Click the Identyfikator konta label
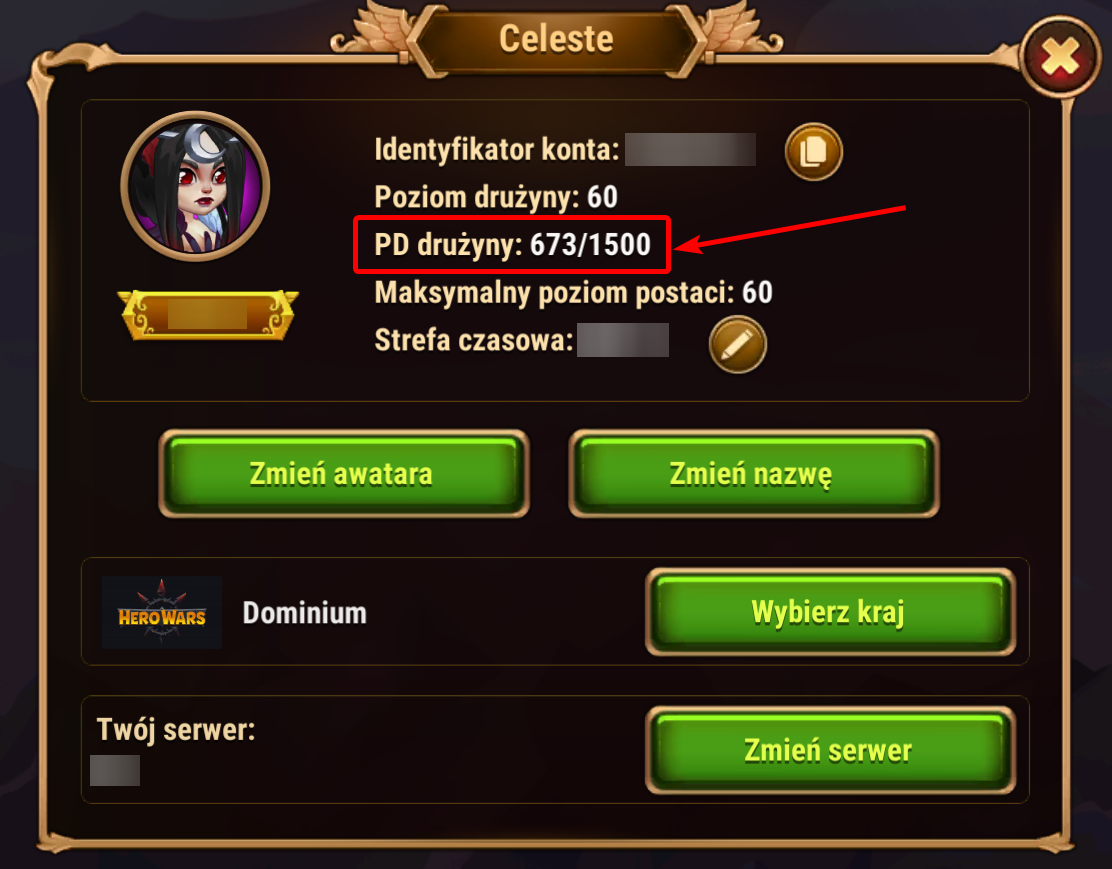 [496, 150]
